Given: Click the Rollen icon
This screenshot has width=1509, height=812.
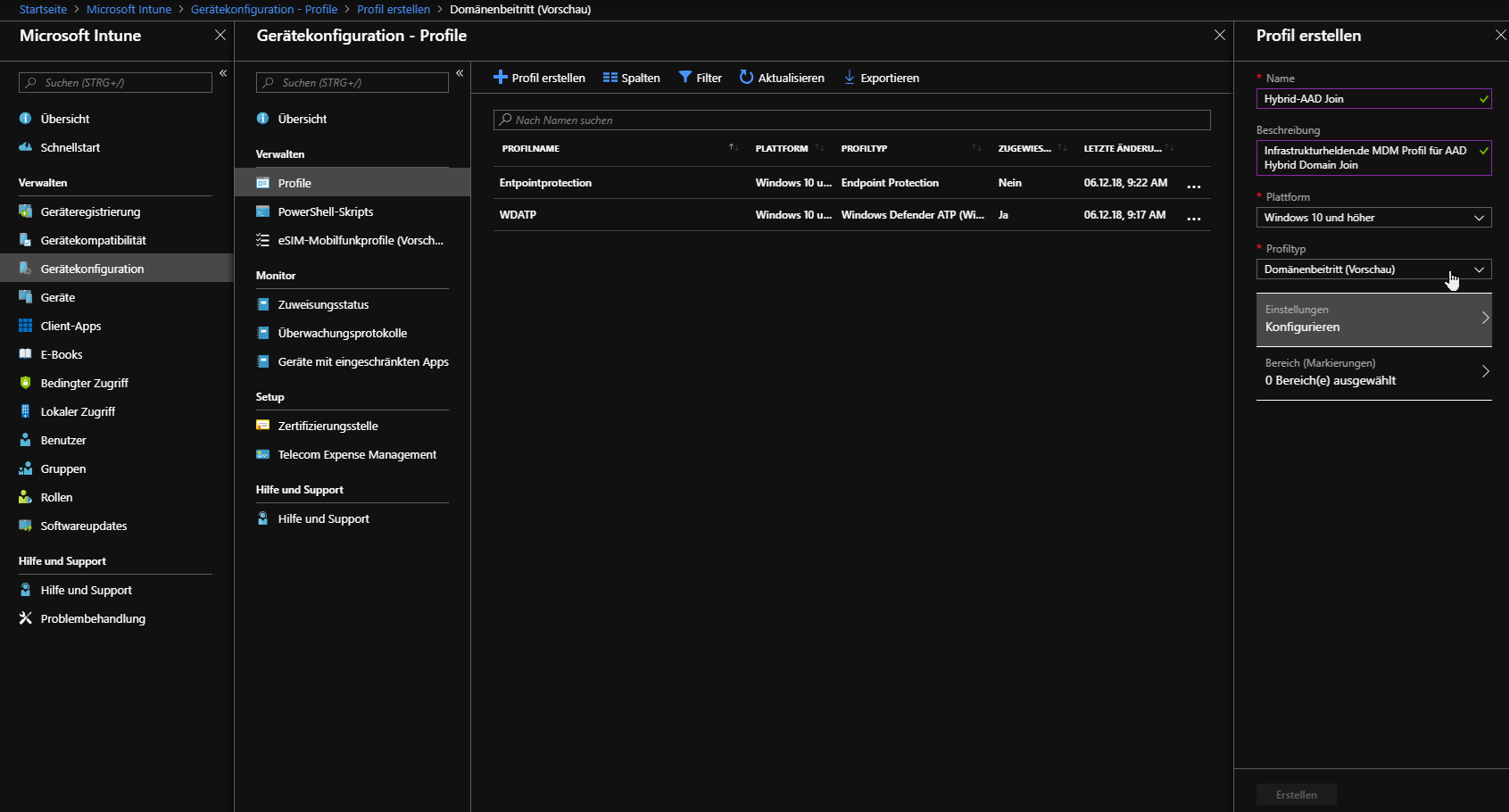Looking at the screenshot, I should (x=25, y=497).
